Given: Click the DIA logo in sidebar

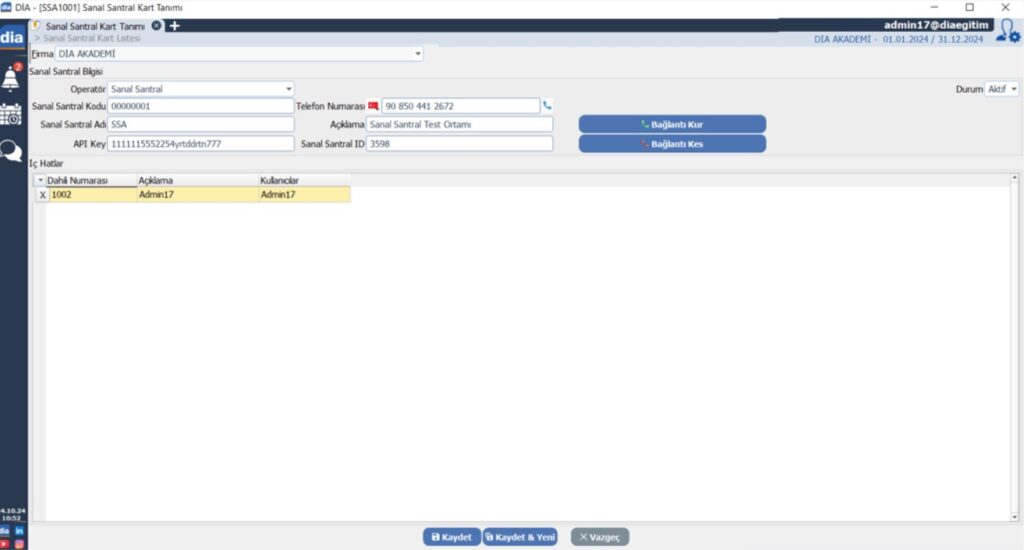Looking at the screenshot, I should [12, 38].
